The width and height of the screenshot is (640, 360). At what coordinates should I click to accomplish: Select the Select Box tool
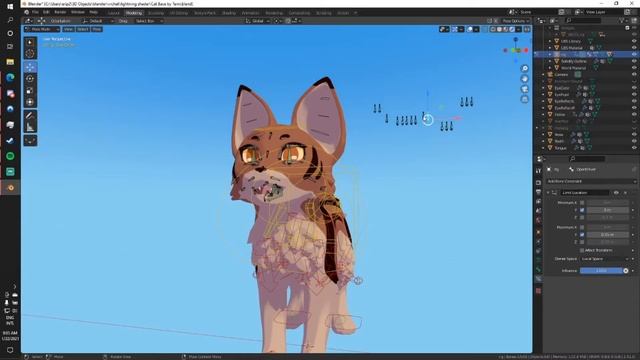pyautogui.click(x=30, y=42)
